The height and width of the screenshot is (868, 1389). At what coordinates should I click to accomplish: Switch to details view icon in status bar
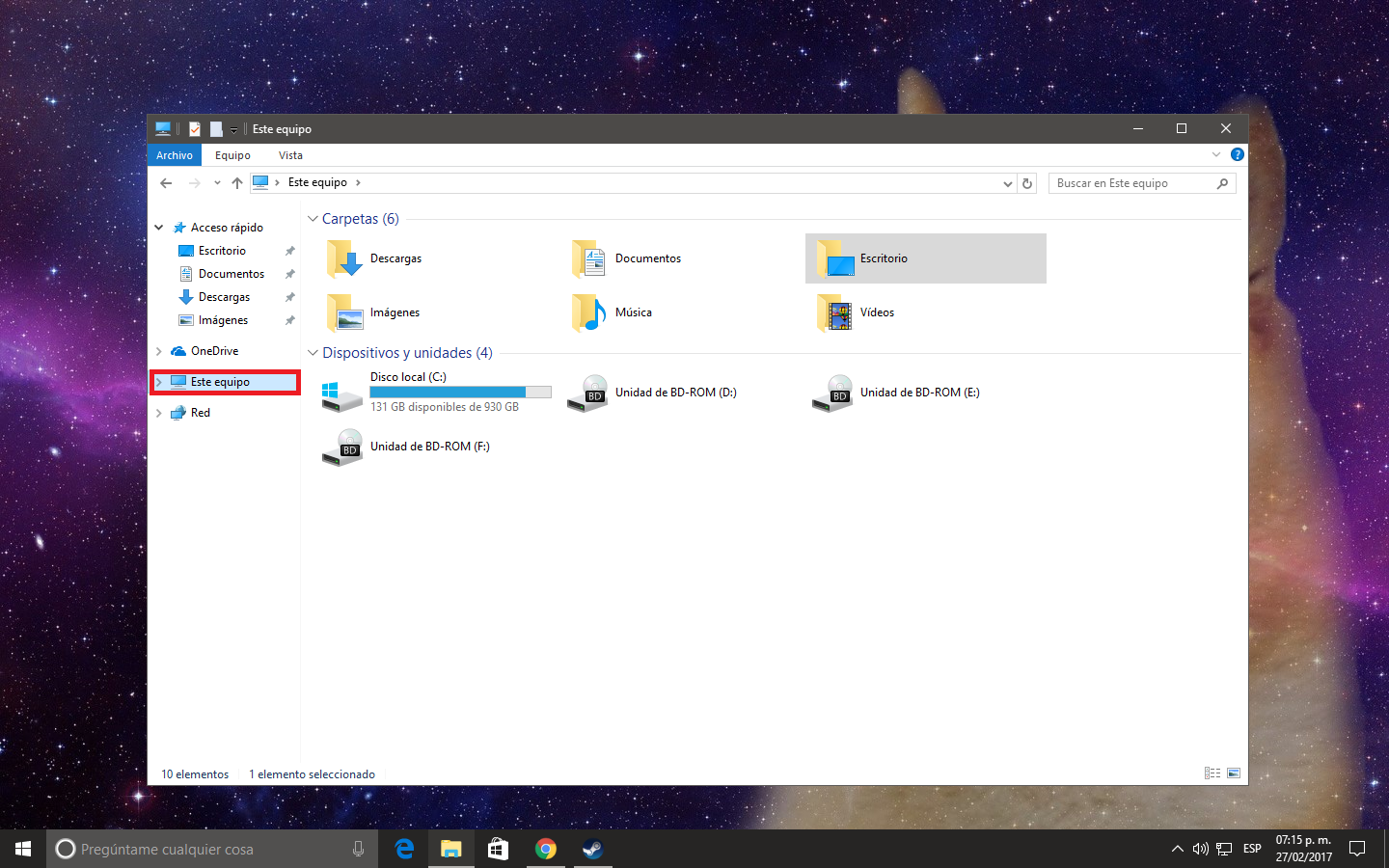coord(1212,773)
